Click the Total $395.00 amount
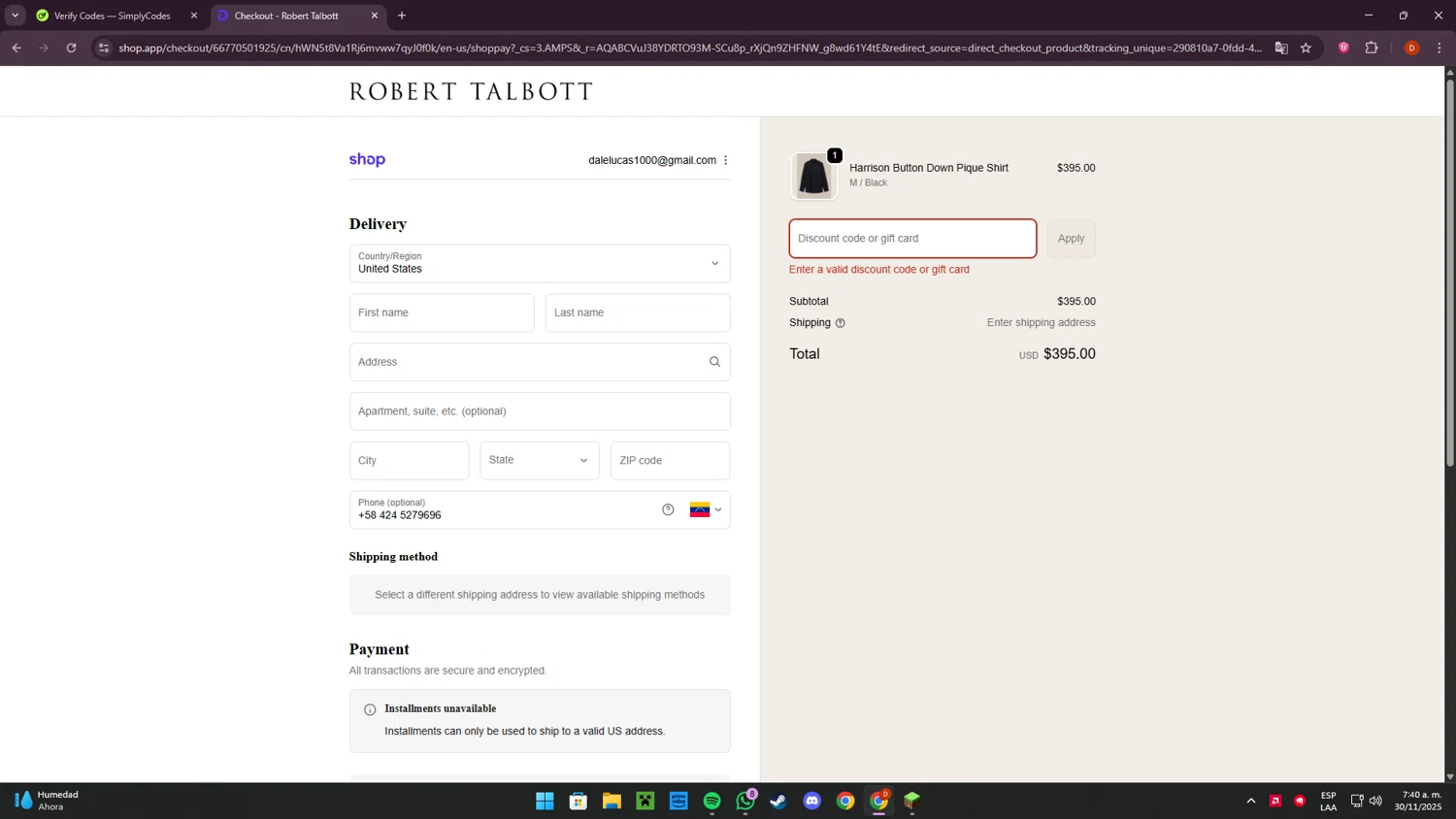Screen dimensions: 1456x819 coord(1069,354)
